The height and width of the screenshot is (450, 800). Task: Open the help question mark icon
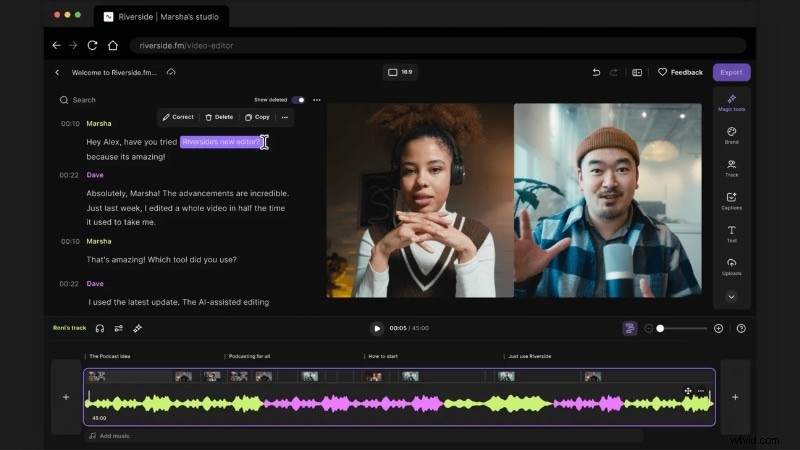click(x=741, y=329)
